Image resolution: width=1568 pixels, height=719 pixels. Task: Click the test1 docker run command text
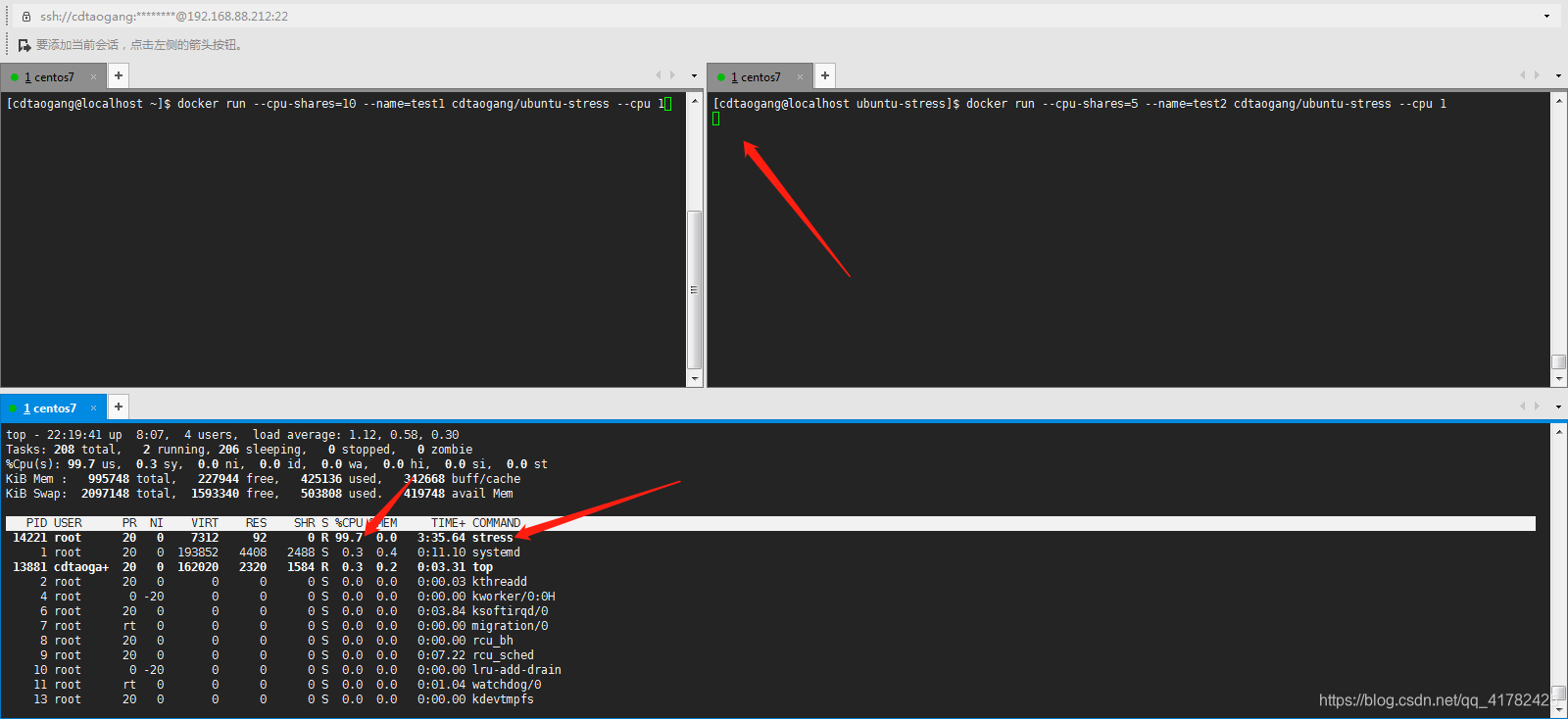[x=420, y=104]
